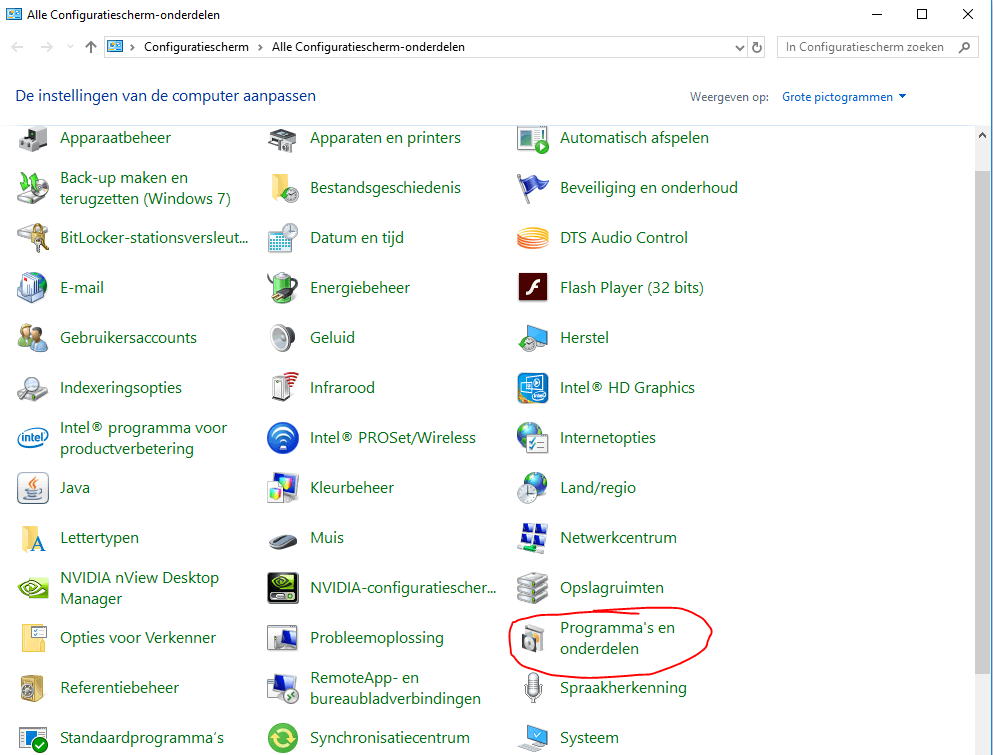Click the search magnifier icon
The image size is (993, 755).
coord(964,48)
